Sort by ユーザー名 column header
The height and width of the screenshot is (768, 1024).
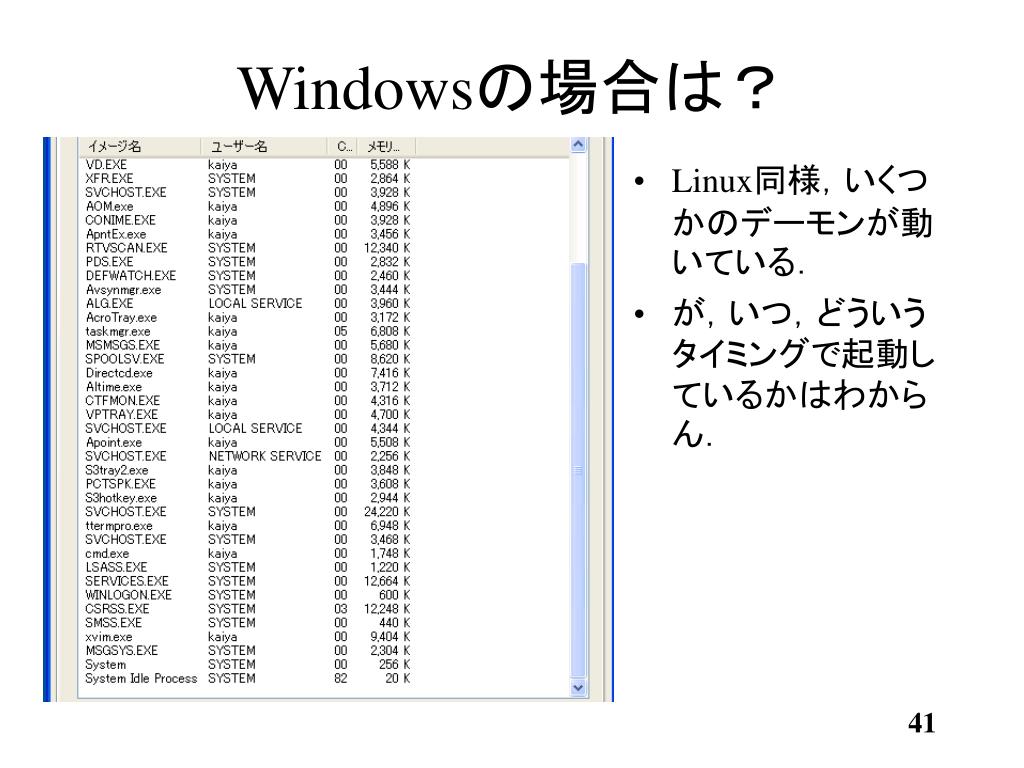coord(264,146)
